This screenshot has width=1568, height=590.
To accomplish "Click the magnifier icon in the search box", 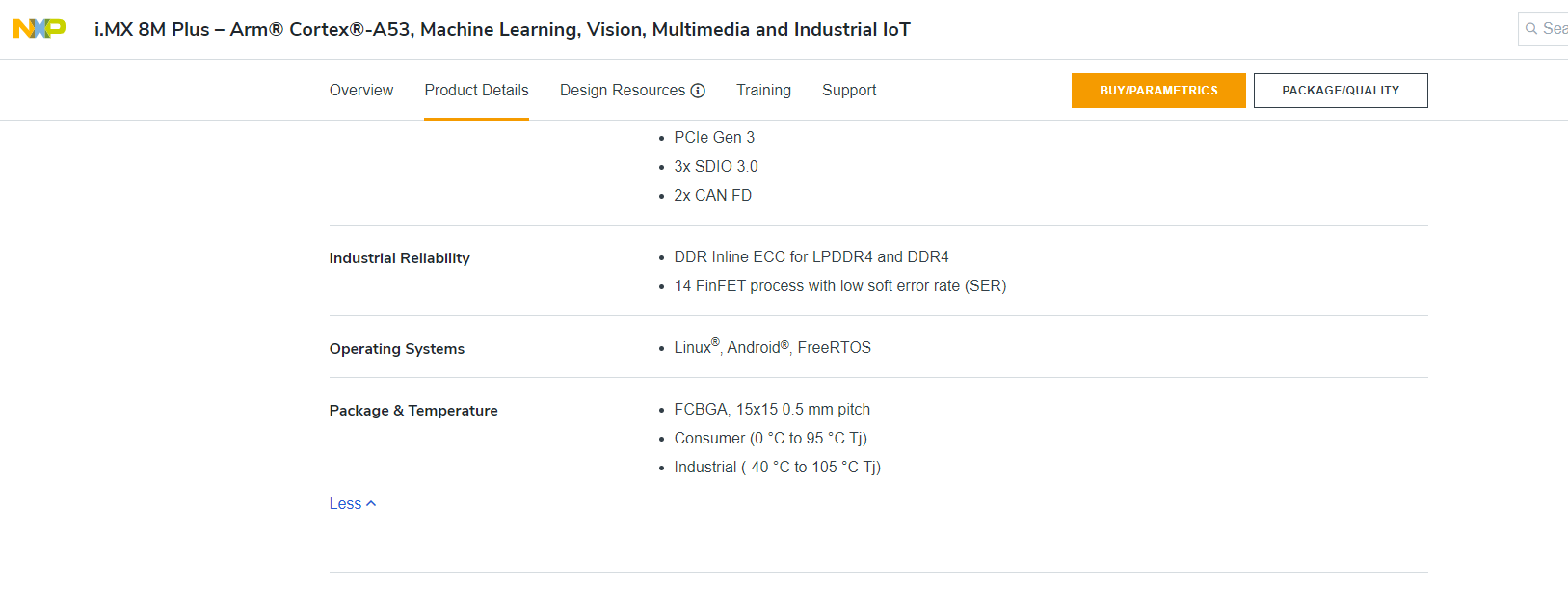I will pos(1530,29).
